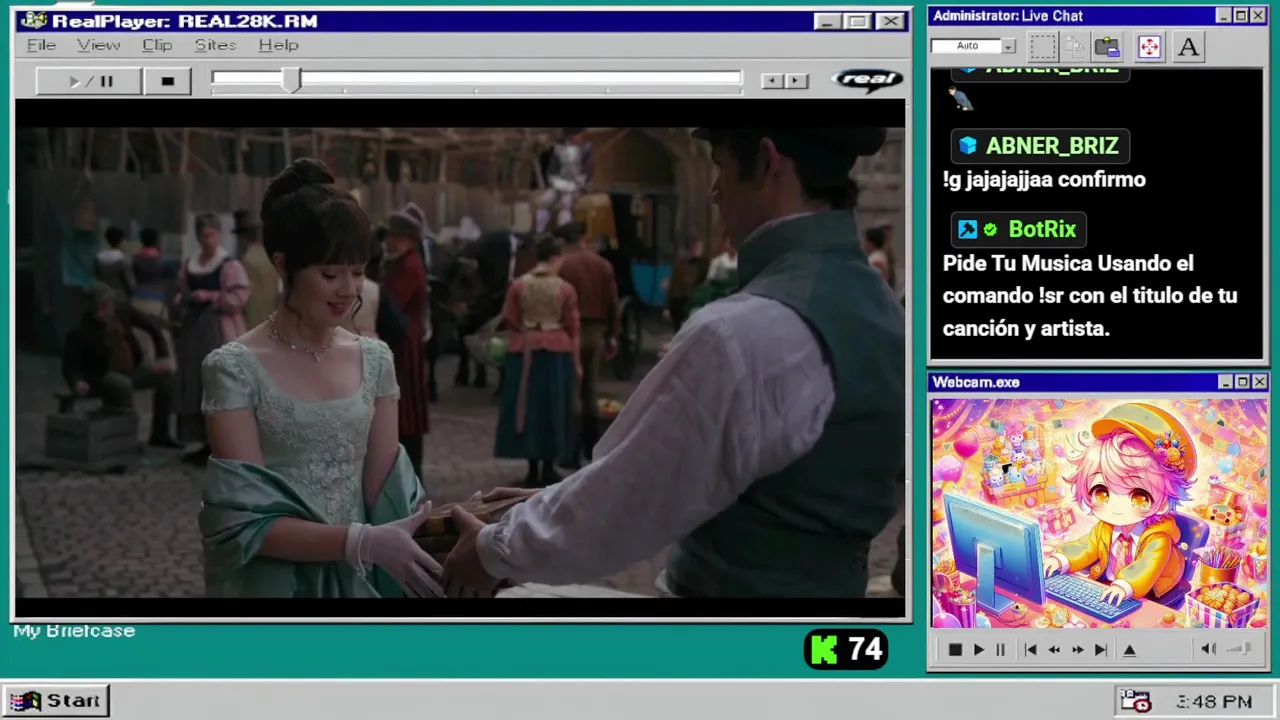
Task: Click the Webcam.exe anime avatar image
Action: [1099, 514]
